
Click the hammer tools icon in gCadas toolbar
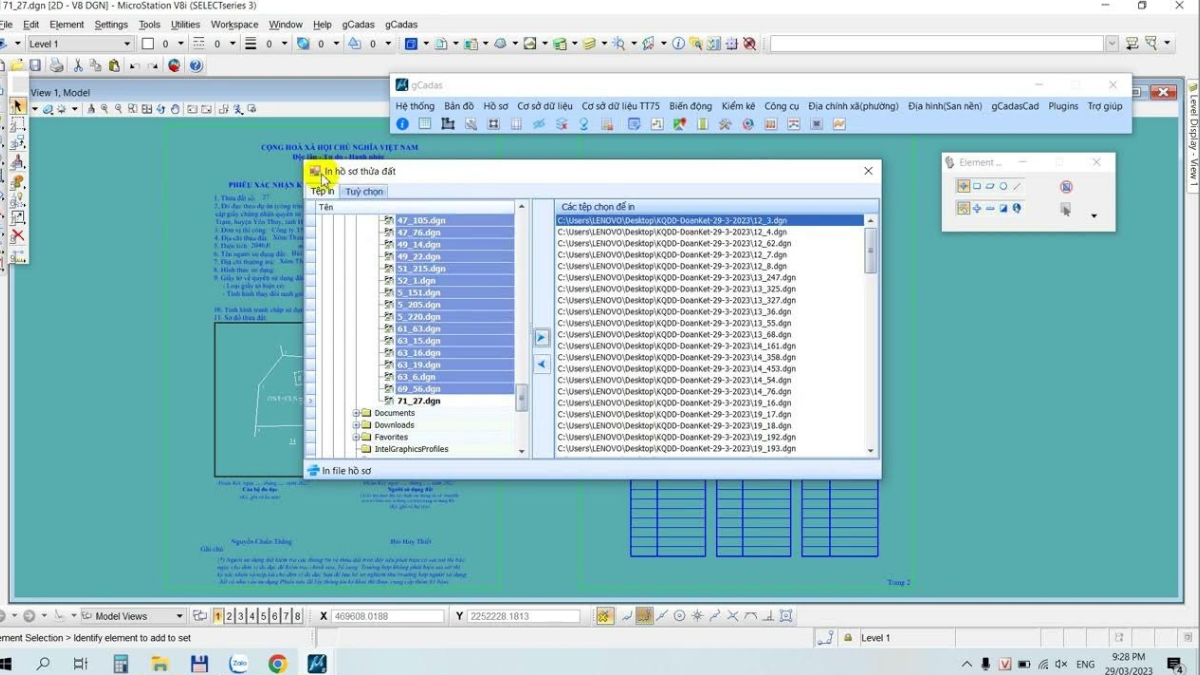click(724, 124)
